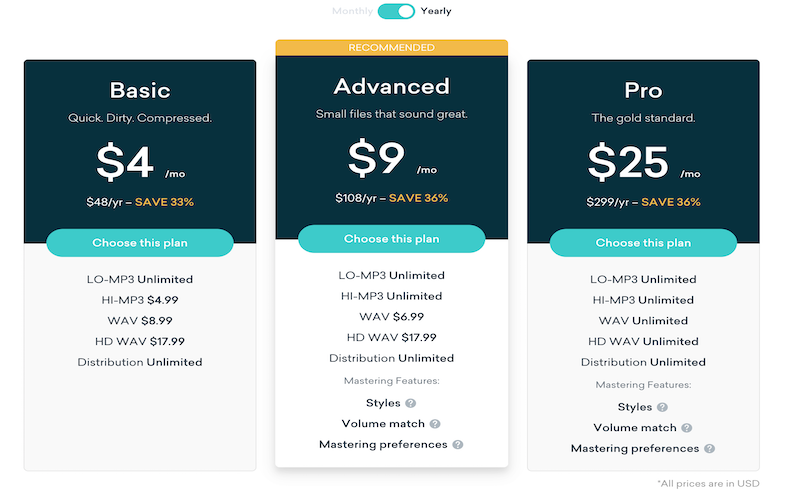Click the Pro plan $25 price
The image size is (800, 500).
coord(628,162)
